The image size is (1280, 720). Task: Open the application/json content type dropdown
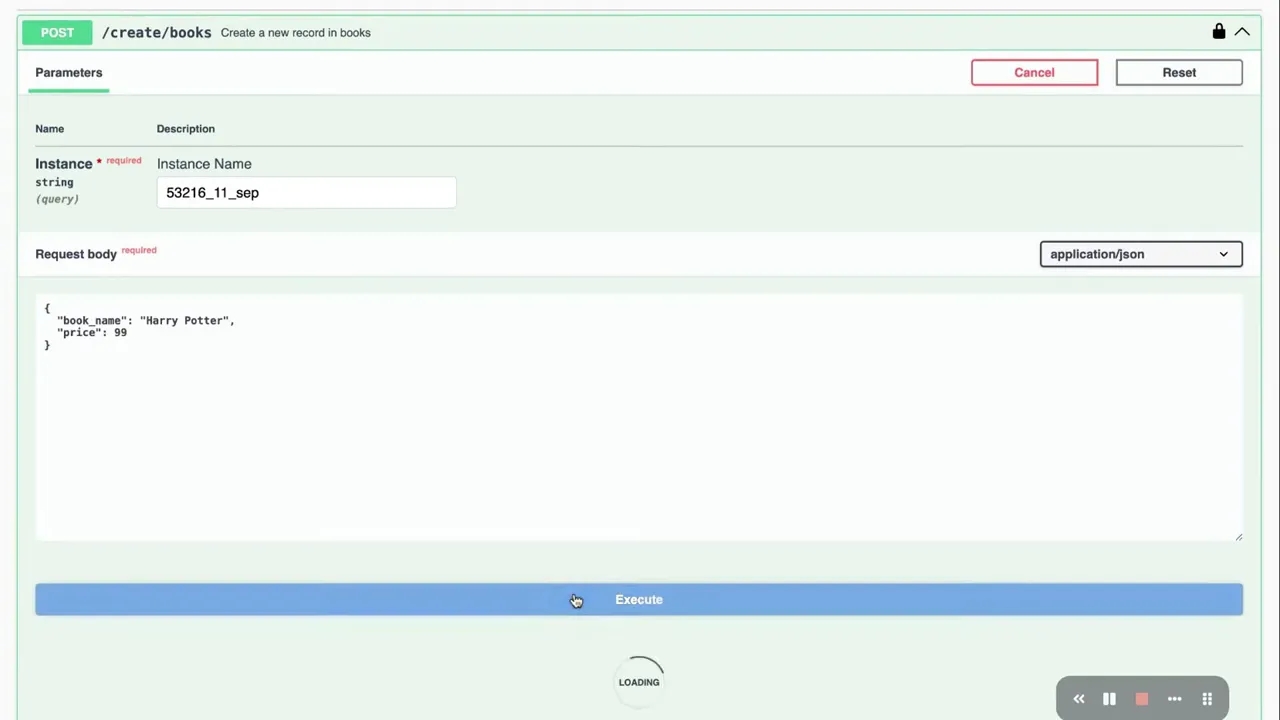(1140, 254)
